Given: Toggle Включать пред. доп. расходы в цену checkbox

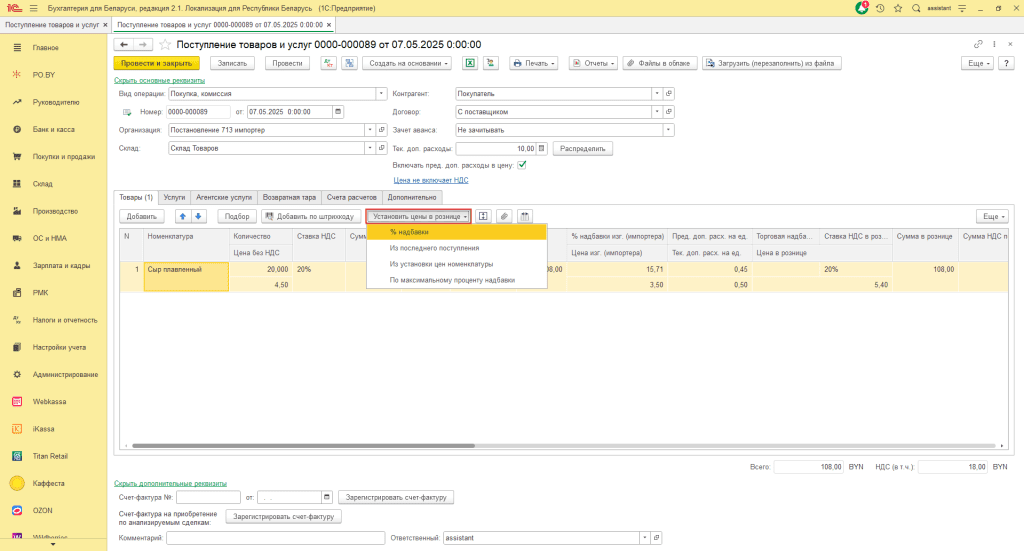Looking at the screenshot, I should click(522, 165).
